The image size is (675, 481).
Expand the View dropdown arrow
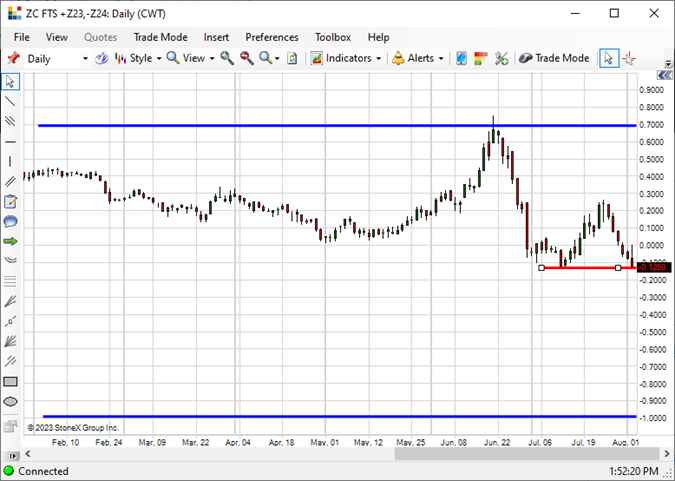pyautogui.click(x=212, y=59)
